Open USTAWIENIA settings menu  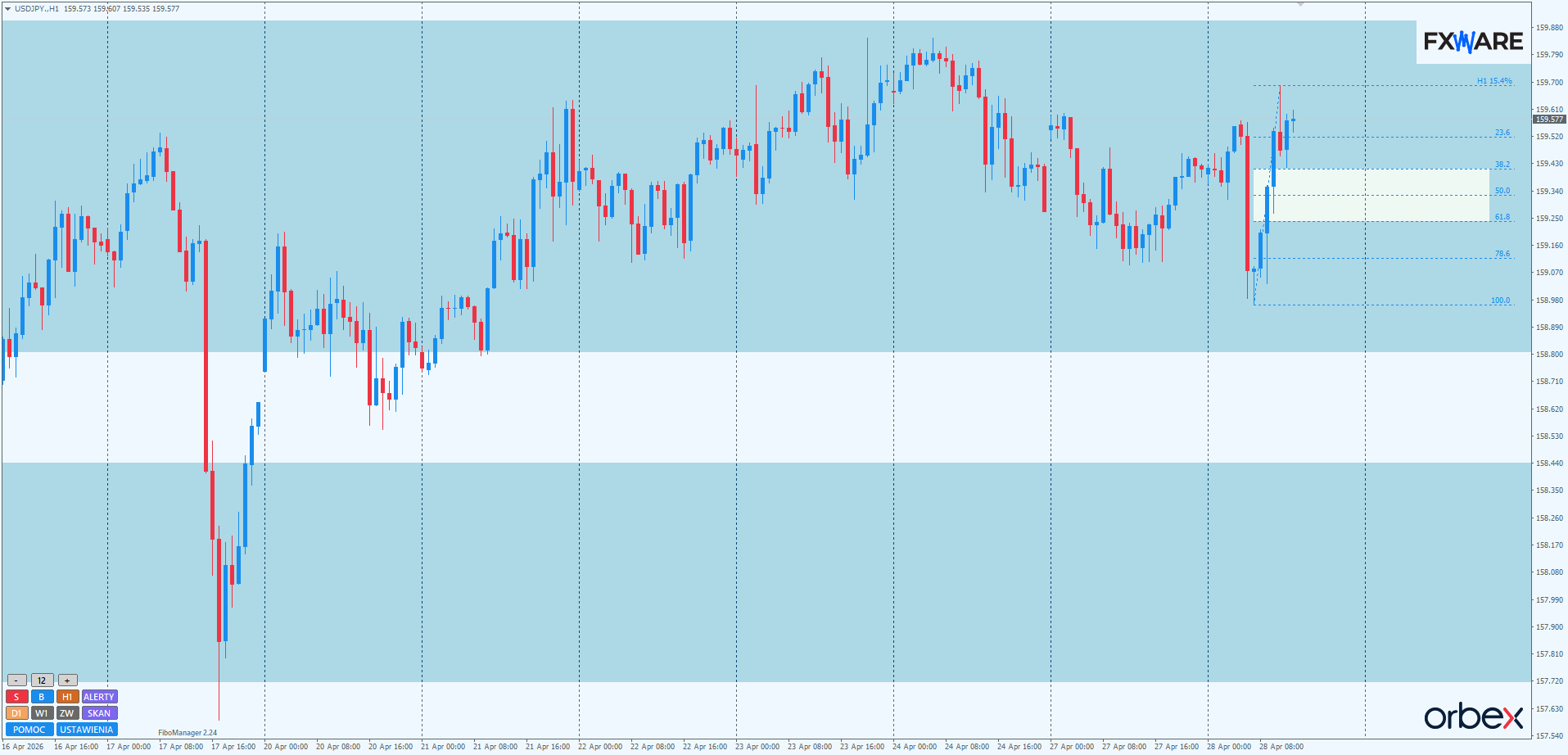pos(87,730)
